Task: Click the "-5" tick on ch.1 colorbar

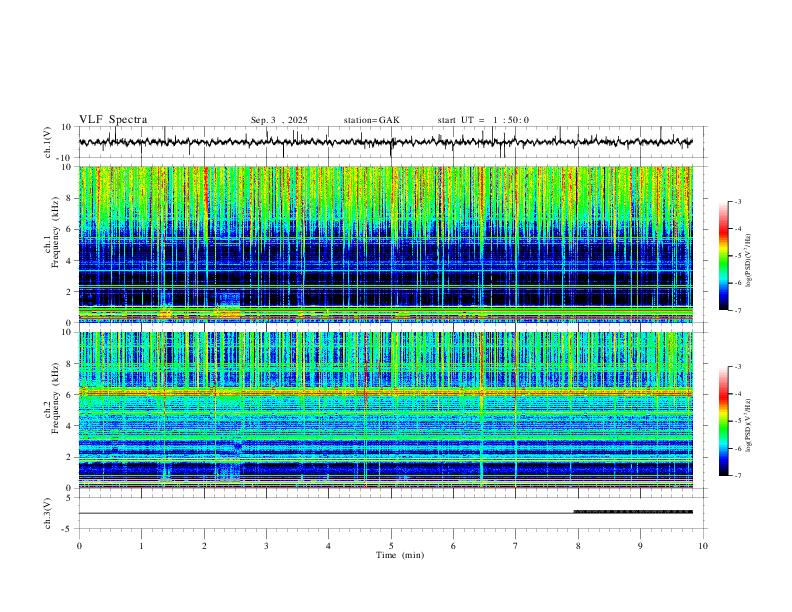Action: pos(737,256)
